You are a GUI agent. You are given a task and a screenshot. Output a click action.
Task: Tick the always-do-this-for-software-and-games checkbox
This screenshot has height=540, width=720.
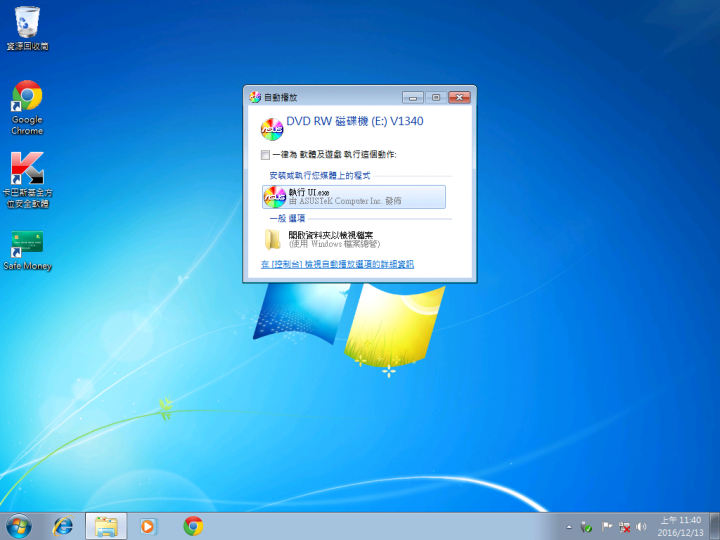265,155
